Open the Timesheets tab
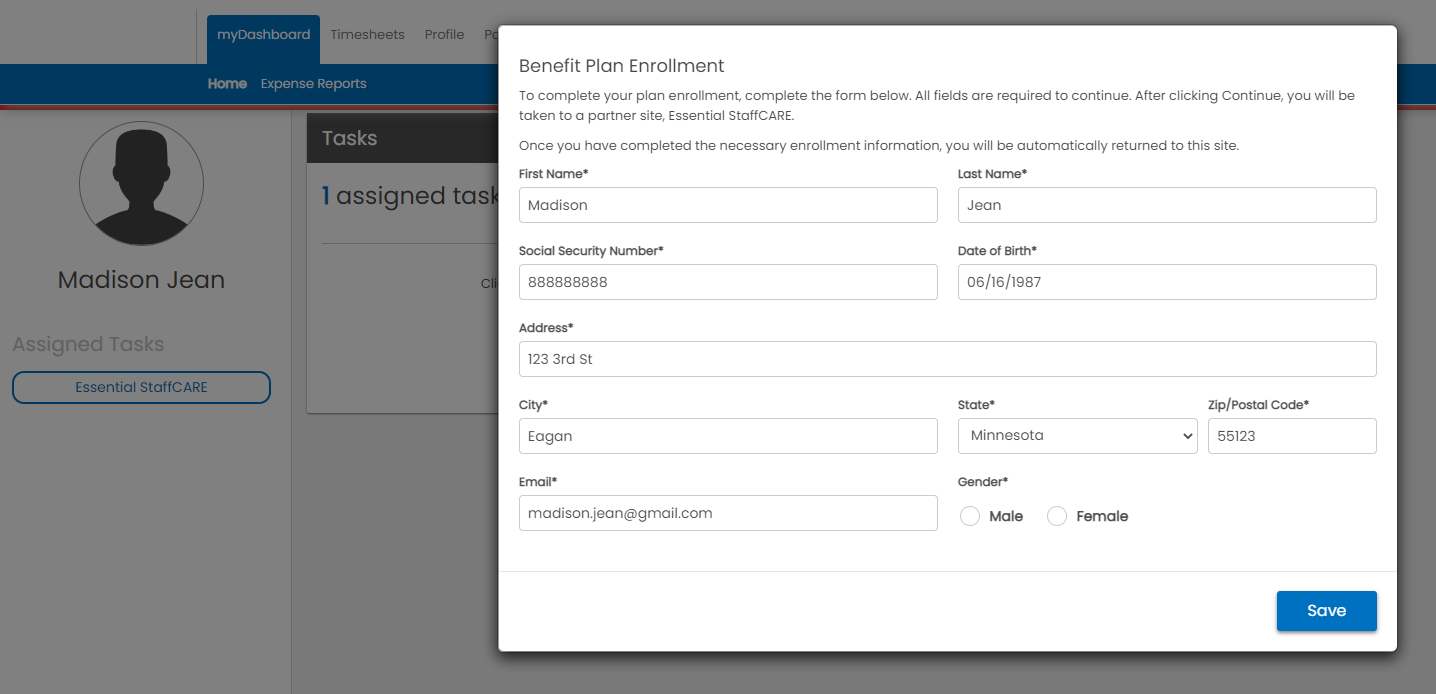Viewport: 1436px width, 694px height. 367,35
